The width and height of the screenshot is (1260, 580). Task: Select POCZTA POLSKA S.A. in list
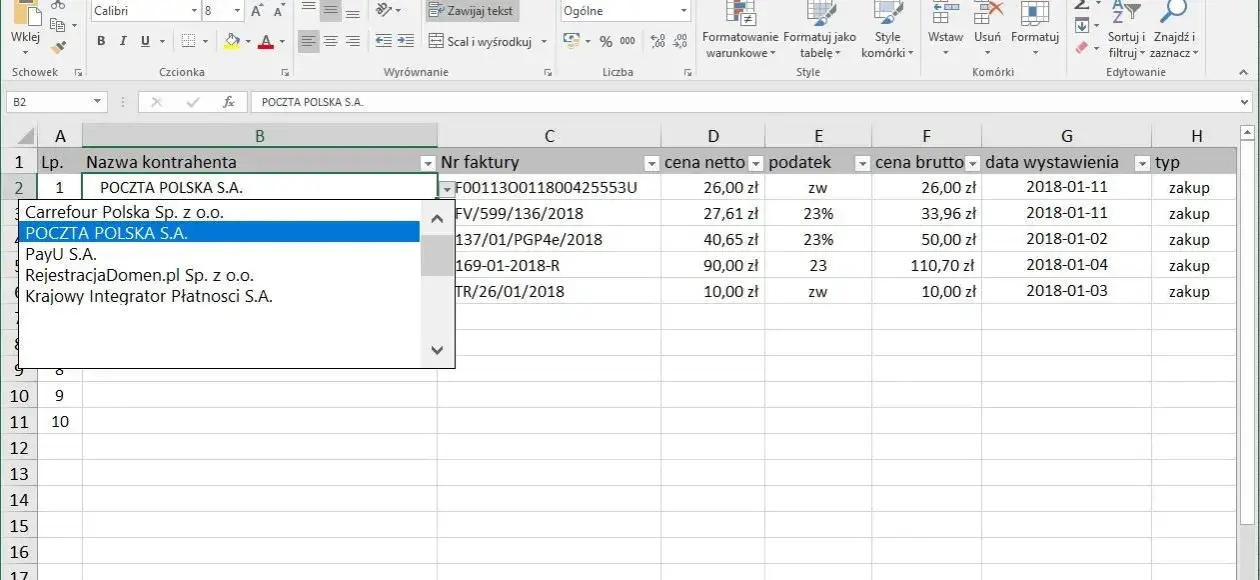(219, 233)
